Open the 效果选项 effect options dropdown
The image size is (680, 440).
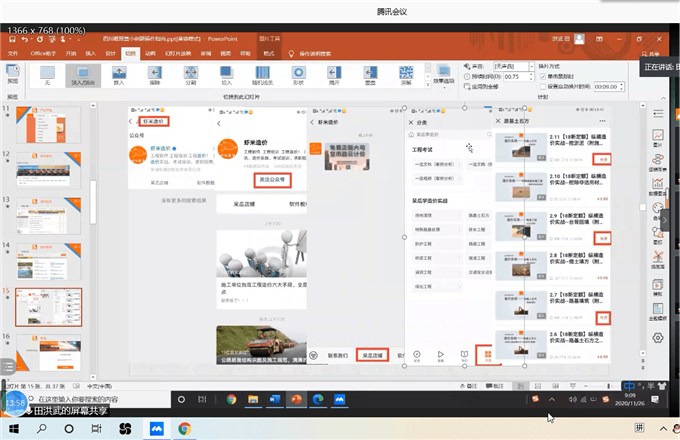click(441, 75)
